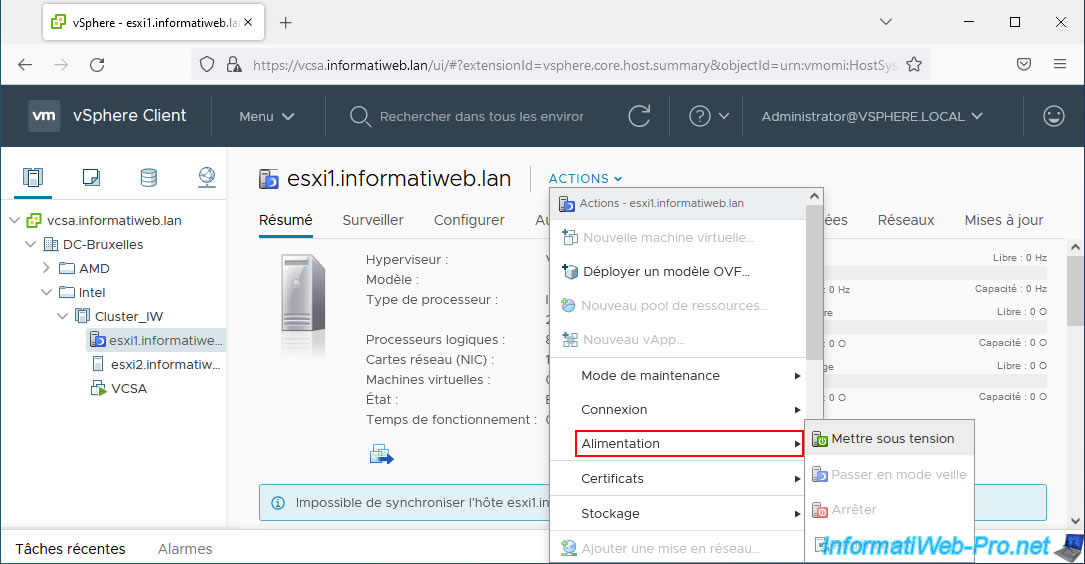The image size is (1085, 564).
Task: Open the Tâches récentes panel
Action: point(71,549)
